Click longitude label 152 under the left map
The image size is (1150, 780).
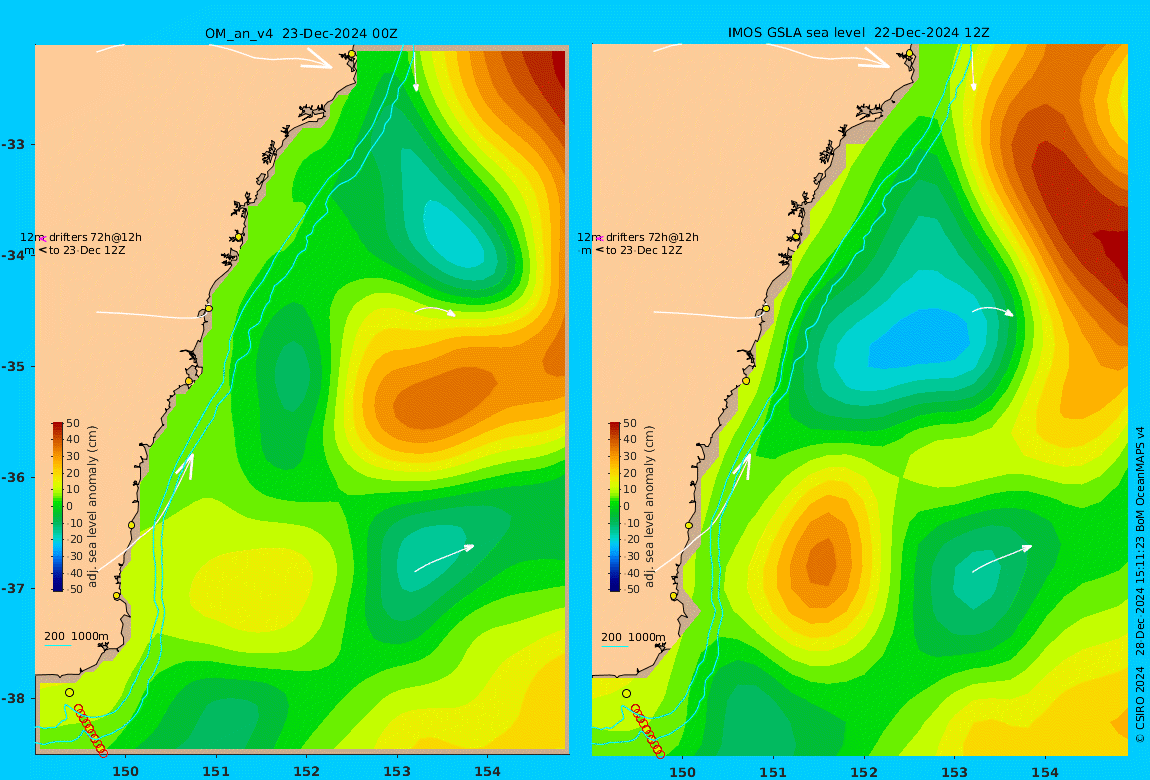307,771
